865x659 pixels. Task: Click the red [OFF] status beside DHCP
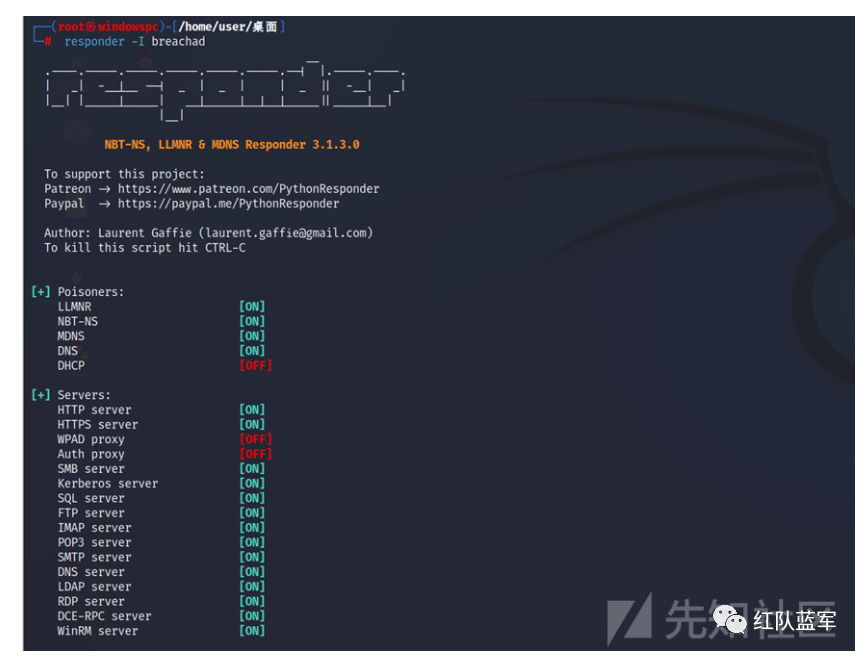tap(255, 366)
